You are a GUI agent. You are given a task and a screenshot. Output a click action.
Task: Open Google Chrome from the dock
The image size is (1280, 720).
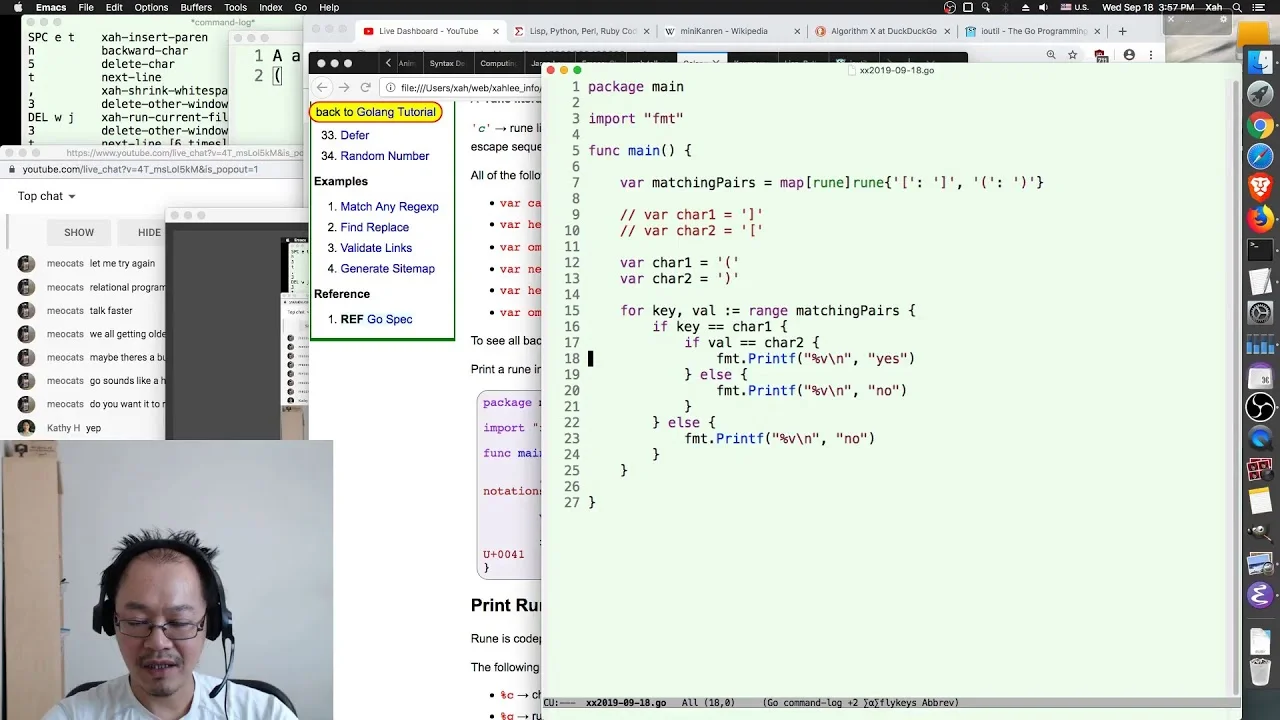coord(1260,126)
